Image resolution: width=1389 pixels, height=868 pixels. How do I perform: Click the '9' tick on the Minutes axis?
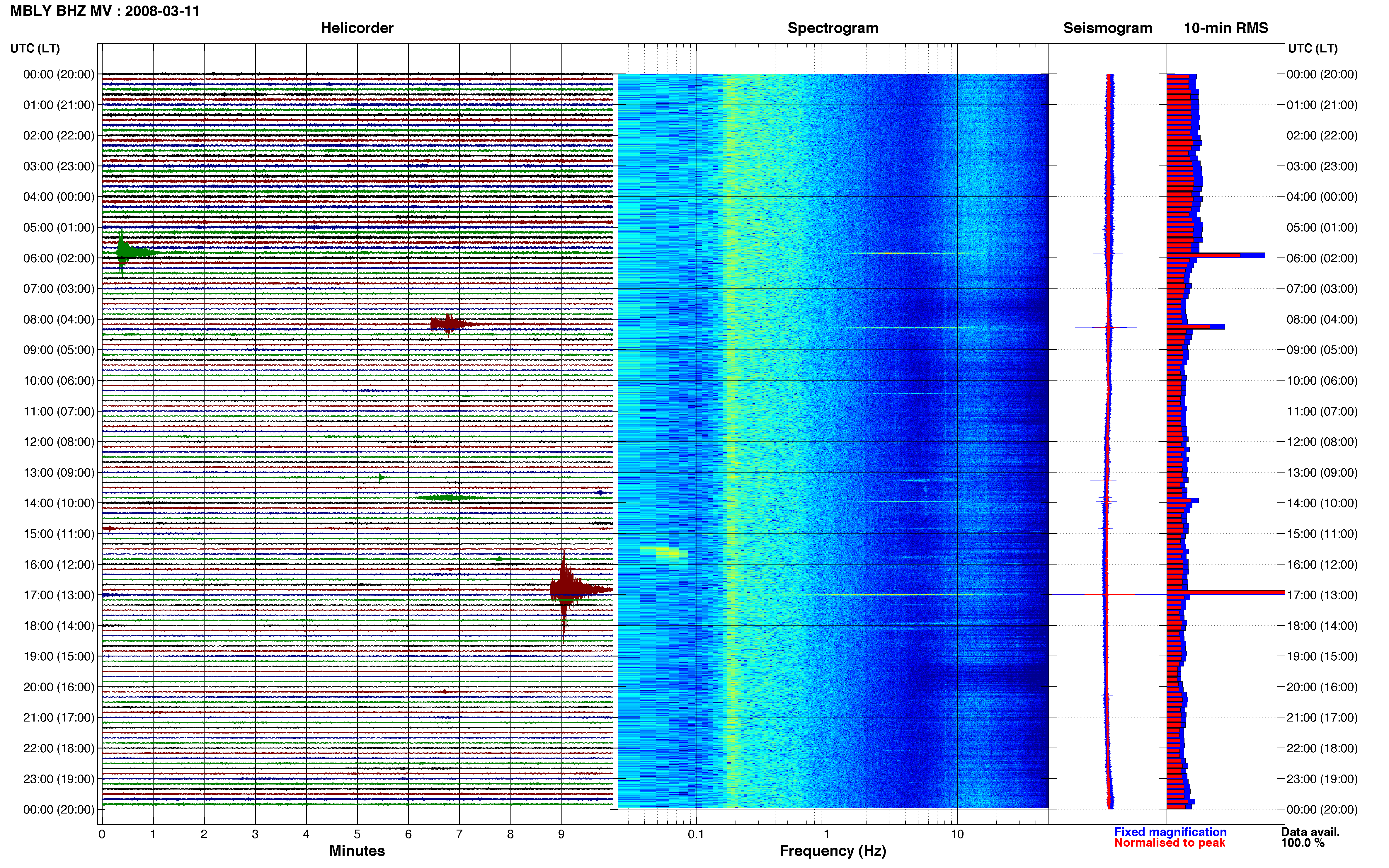561,835
